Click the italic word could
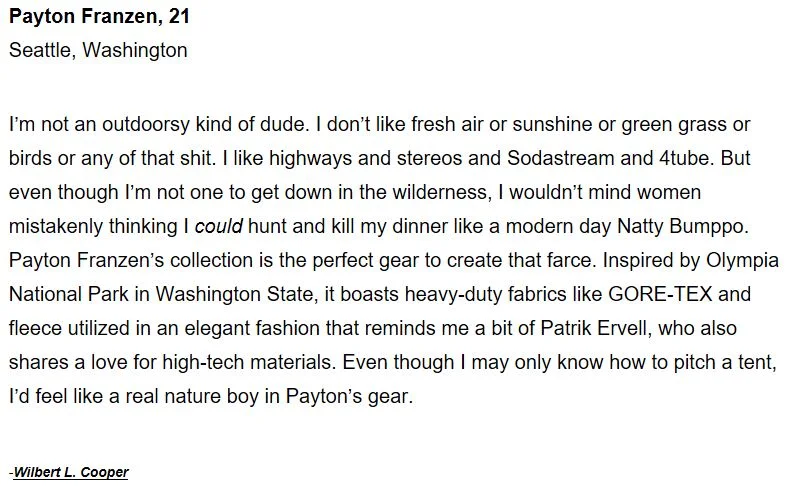This screenshot has height=496, width=786. click(219, 226)
